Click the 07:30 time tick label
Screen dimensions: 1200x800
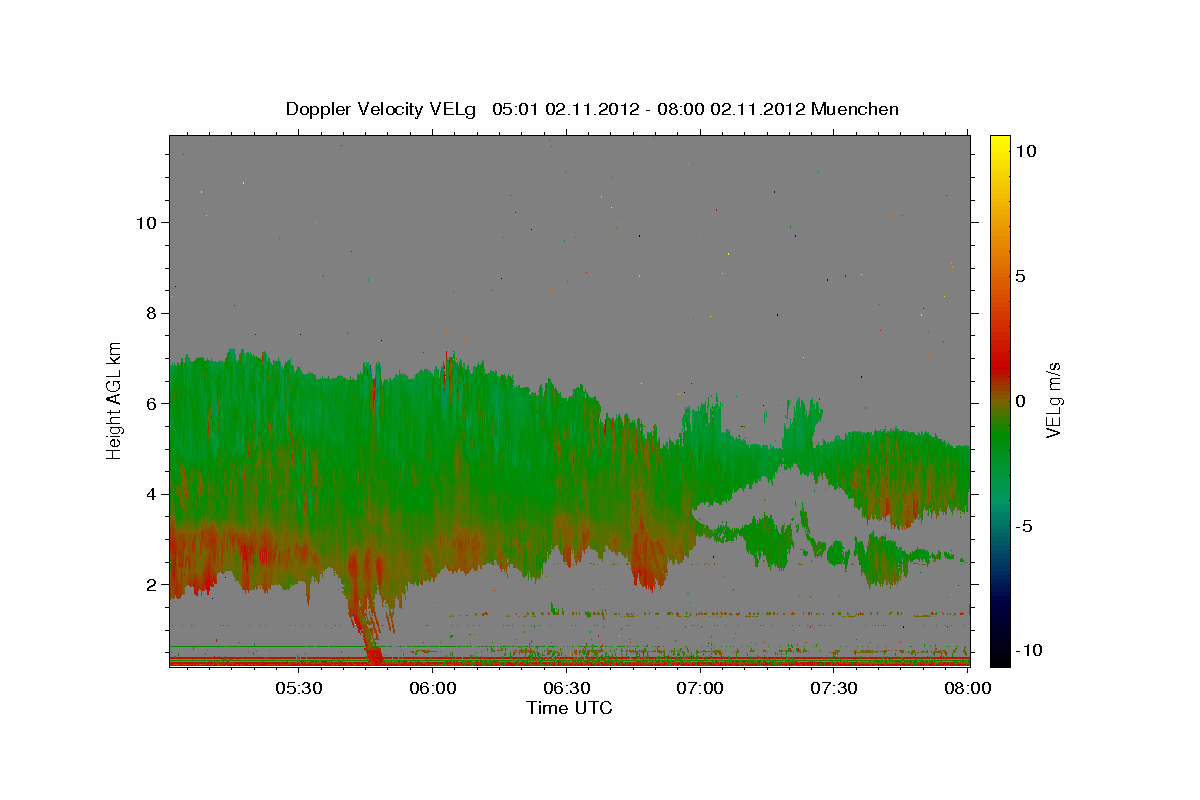(x=834, y=688)
